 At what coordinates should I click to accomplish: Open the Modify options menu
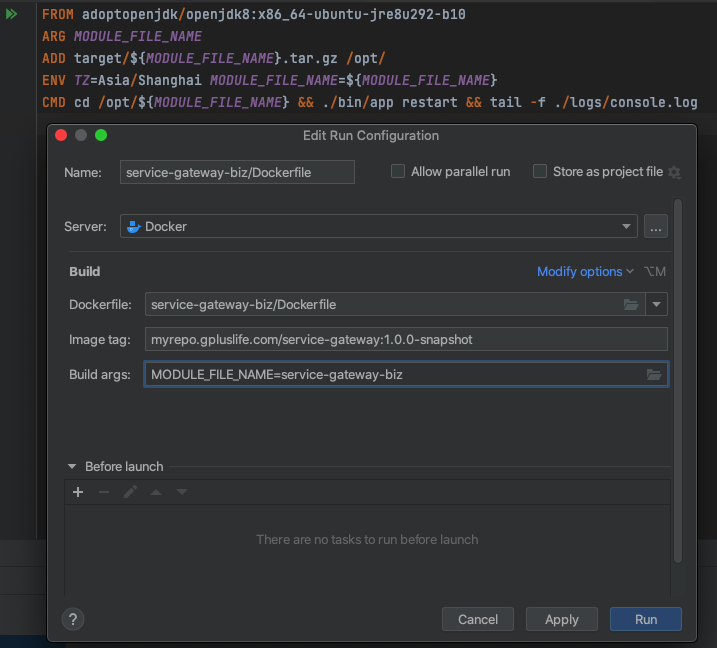[585, 272]
